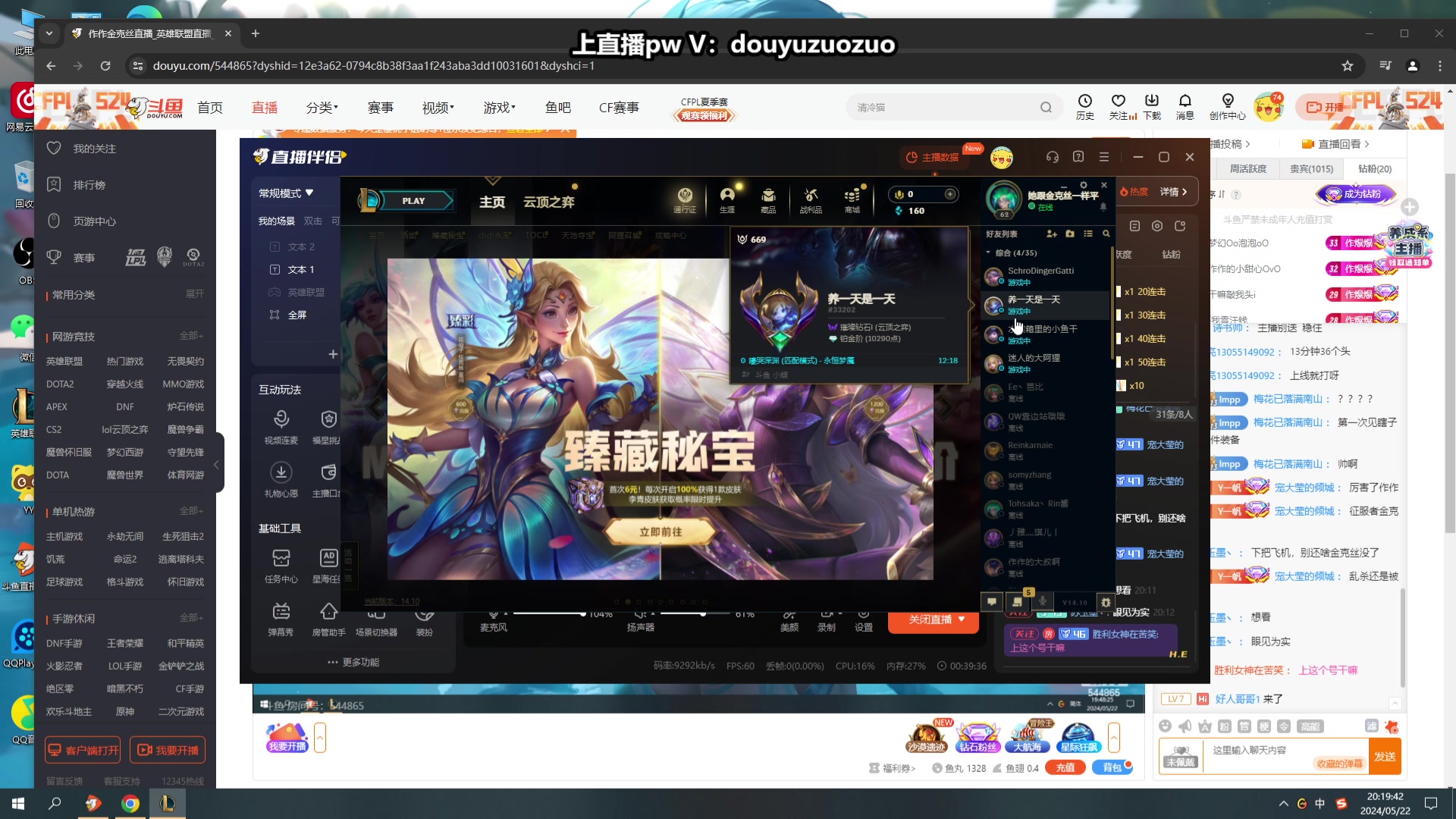1456x819 pixels.
Task: Open 历史 history icon in Douyu header
Action: click(x=1085, y=107)
